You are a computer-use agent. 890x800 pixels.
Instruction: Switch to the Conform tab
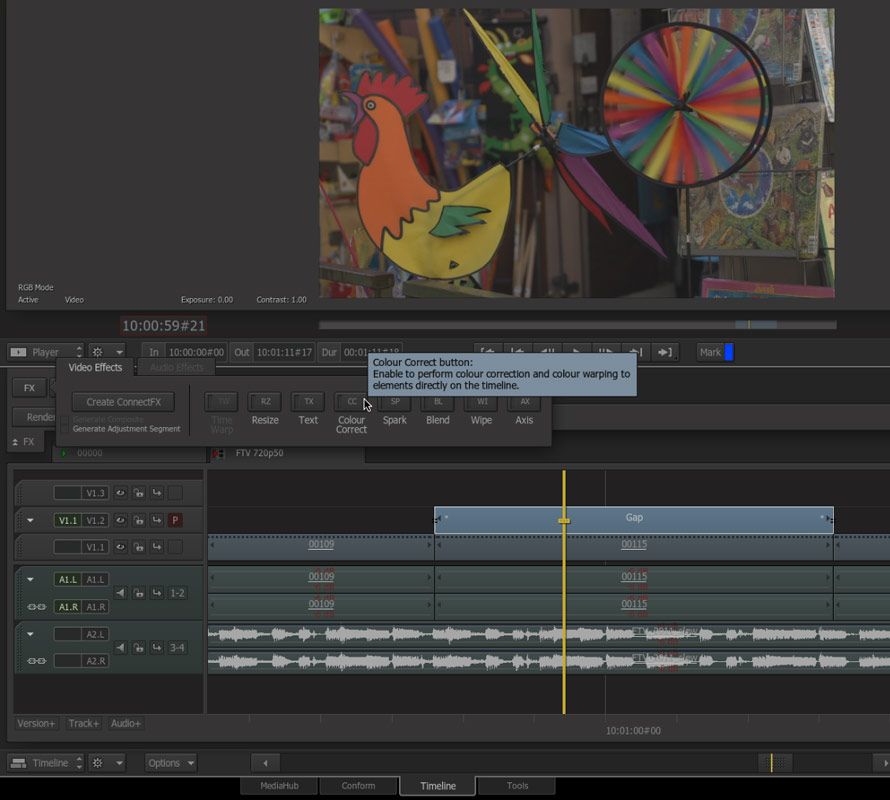tap(358, 786)
